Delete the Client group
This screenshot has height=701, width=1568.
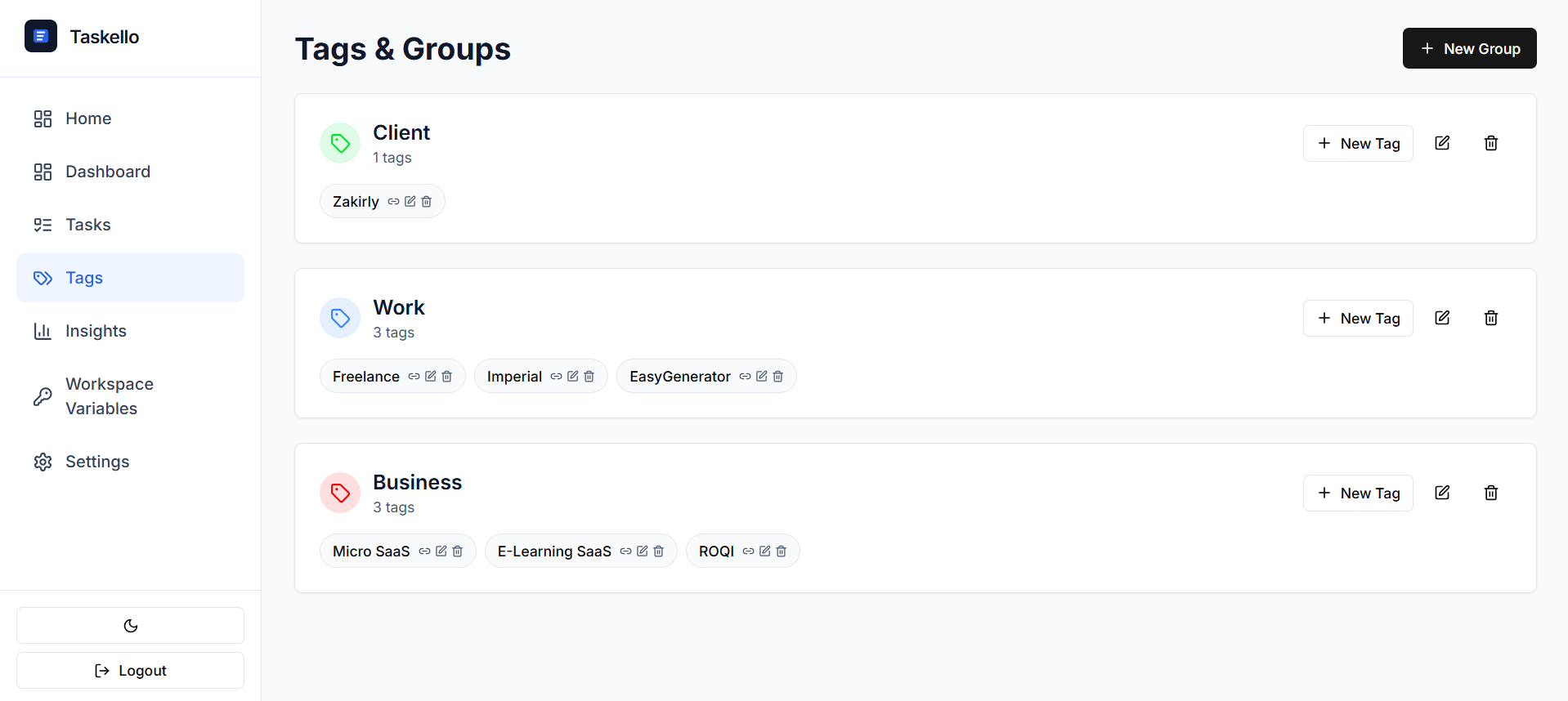point(1491,143)
